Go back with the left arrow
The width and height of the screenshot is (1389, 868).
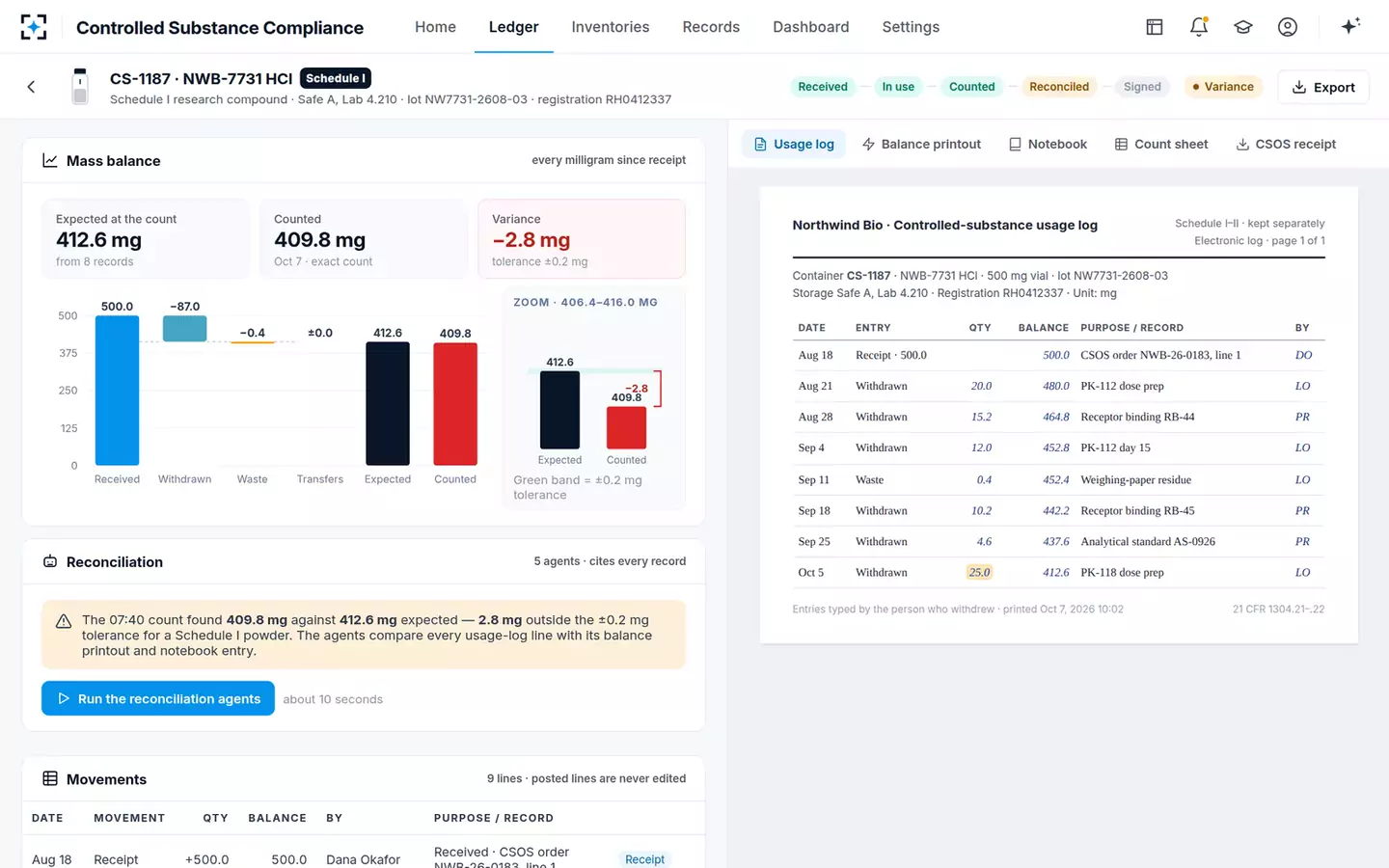coord(31,87)
